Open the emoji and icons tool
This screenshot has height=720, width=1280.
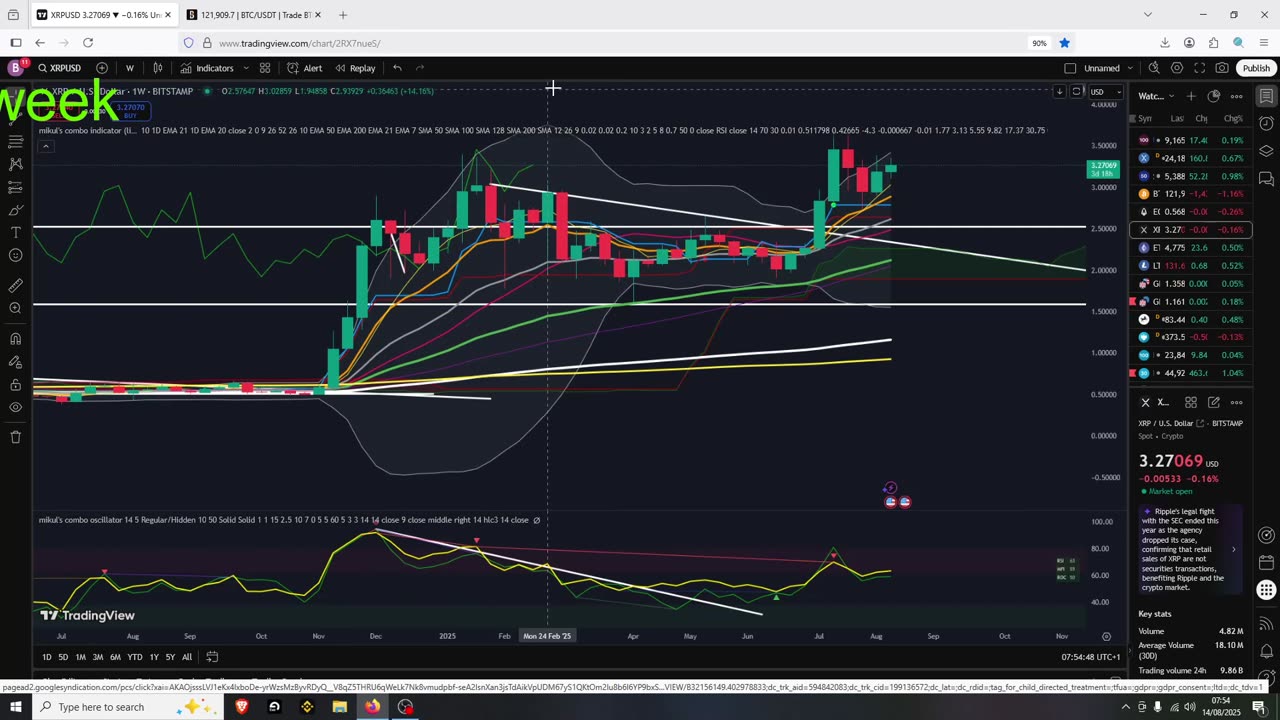coord(15,256)
